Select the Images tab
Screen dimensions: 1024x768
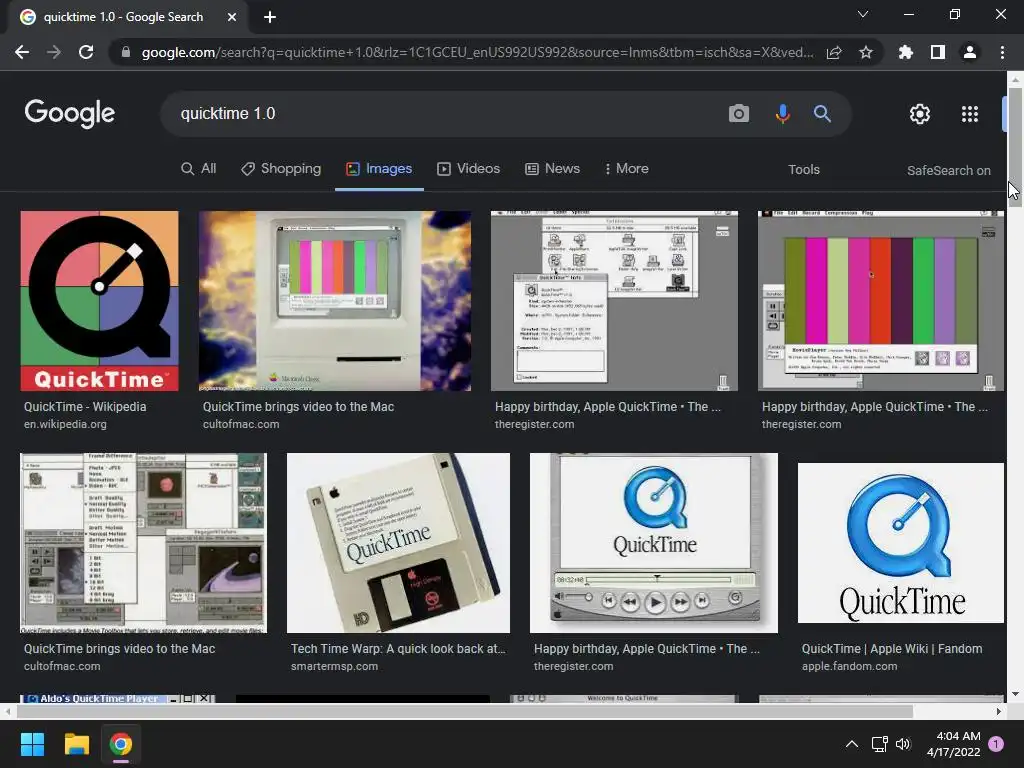379,168
